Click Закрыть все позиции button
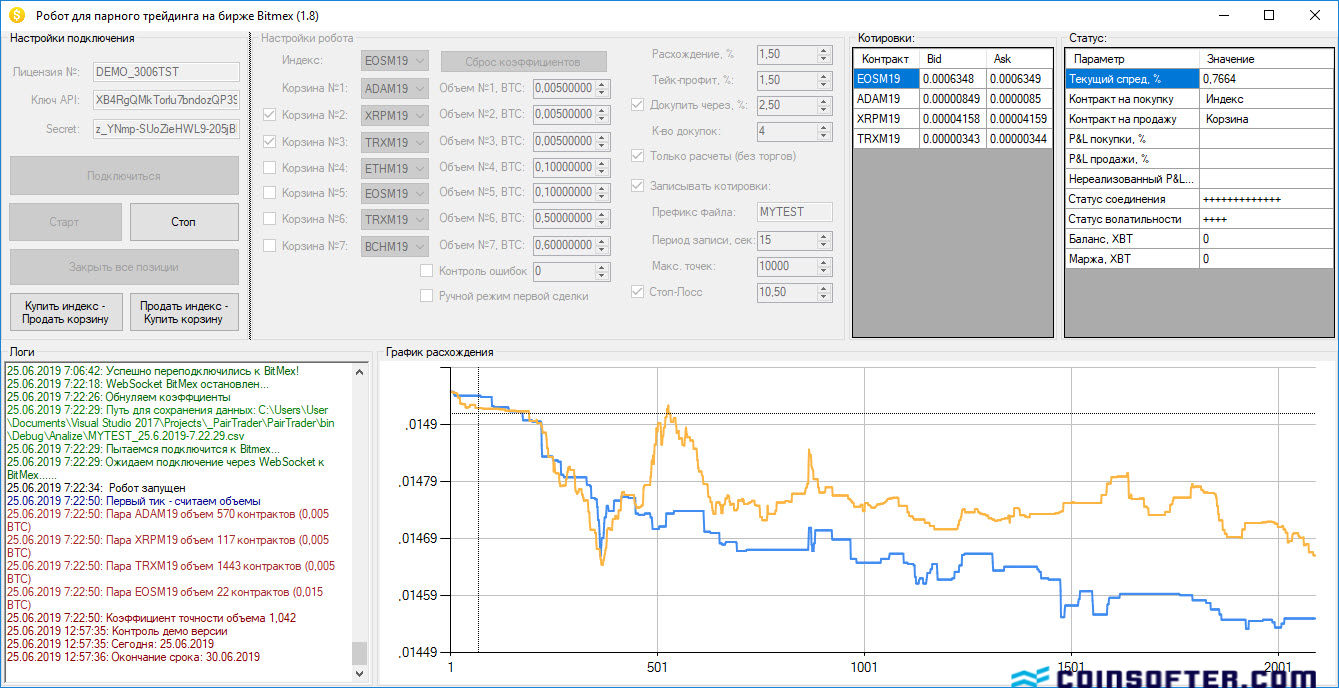 pos(124,267)
